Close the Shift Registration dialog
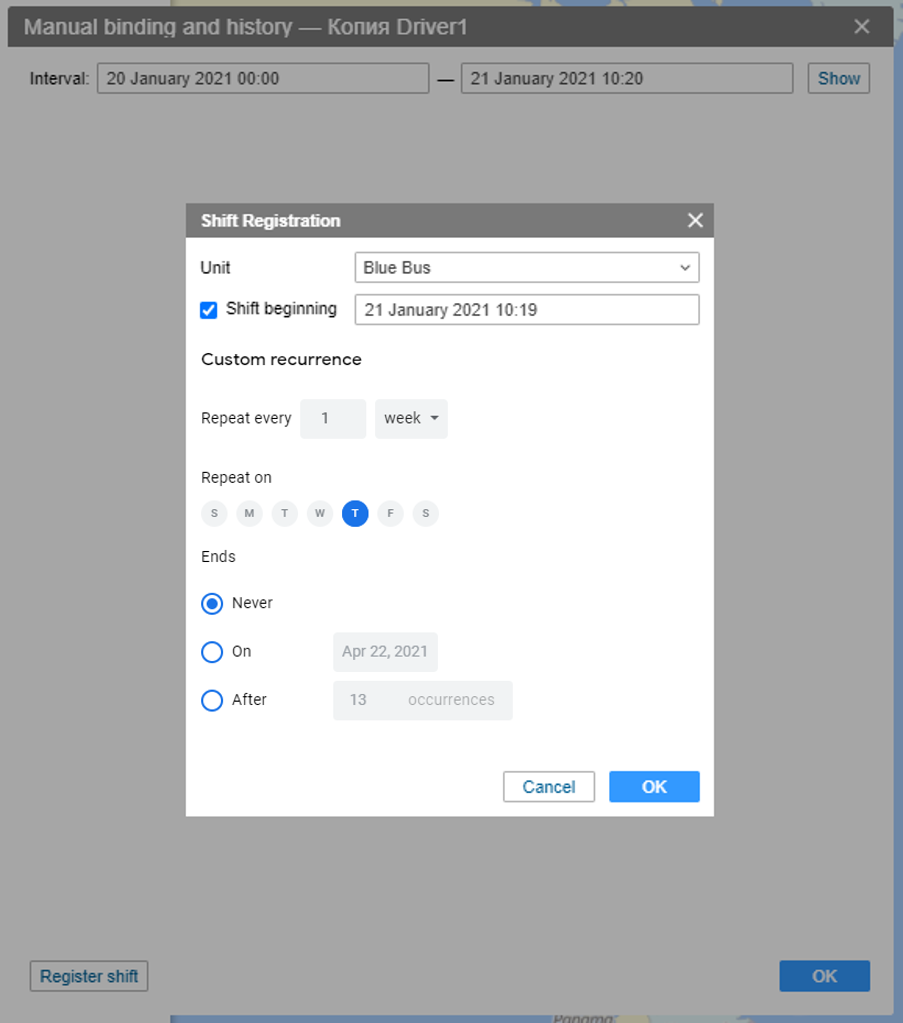This screenshot has width=903, height=1023. [x=695, y=221]
